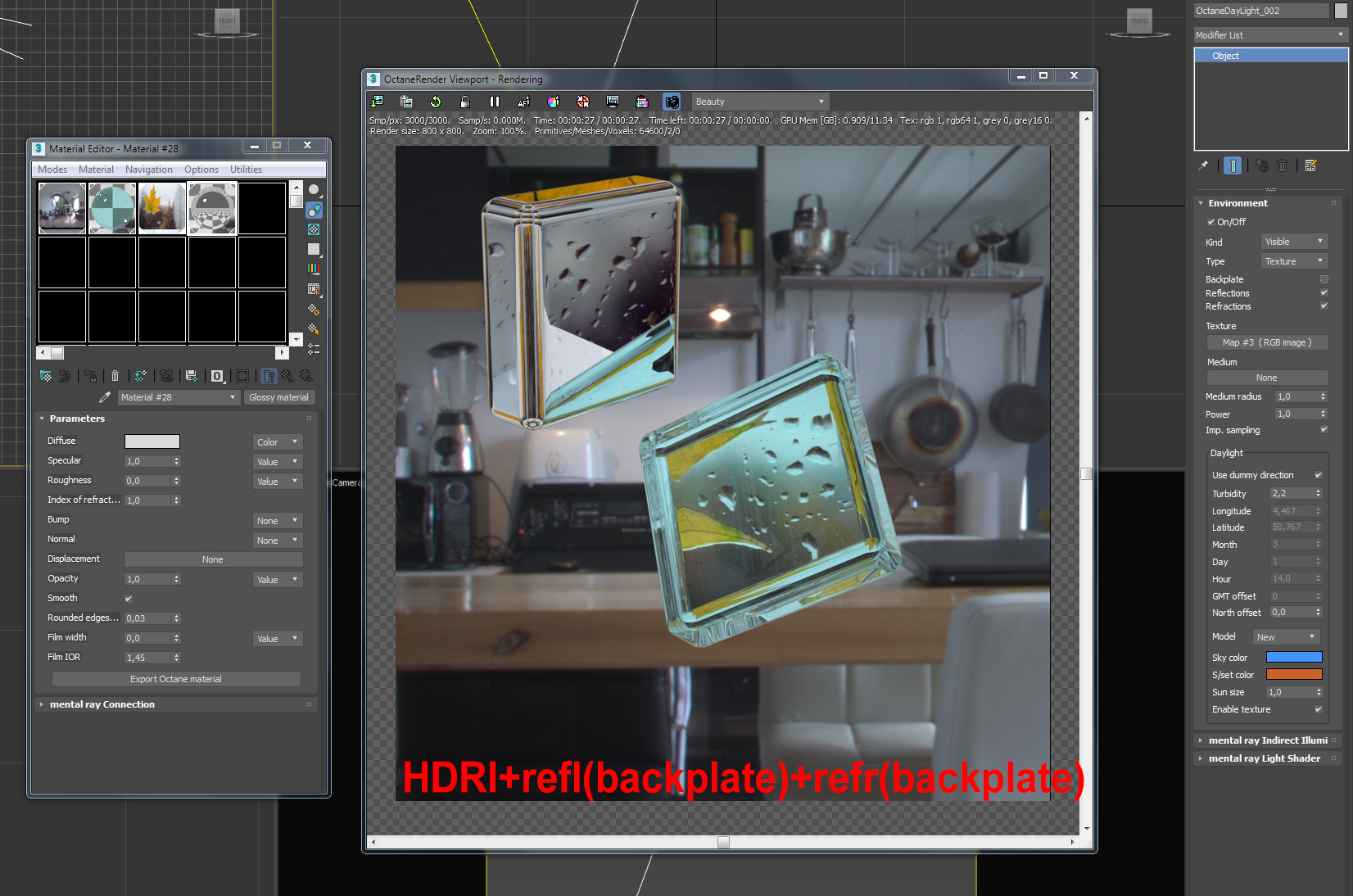Click the Sample Type sphere icon
Screen dimensions: 1353x896
pos(314,190)
